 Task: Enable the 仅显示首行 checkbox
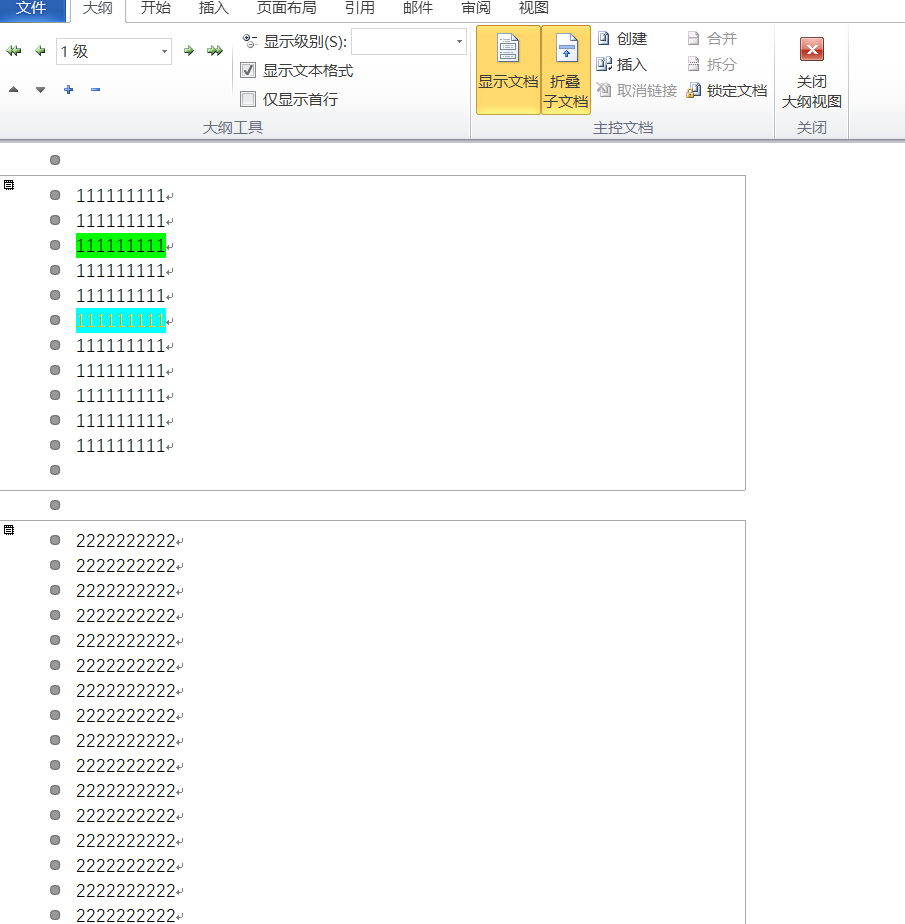249,99
